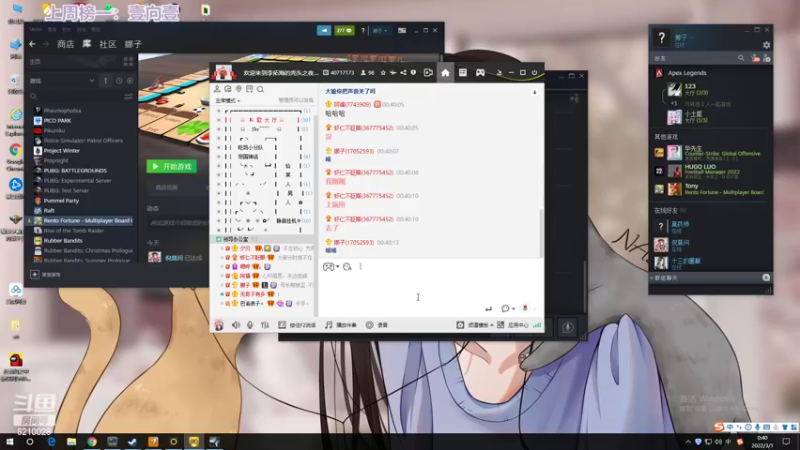Open the Windows Start menu
Viewport: 800px width, 450px height.
9,442
